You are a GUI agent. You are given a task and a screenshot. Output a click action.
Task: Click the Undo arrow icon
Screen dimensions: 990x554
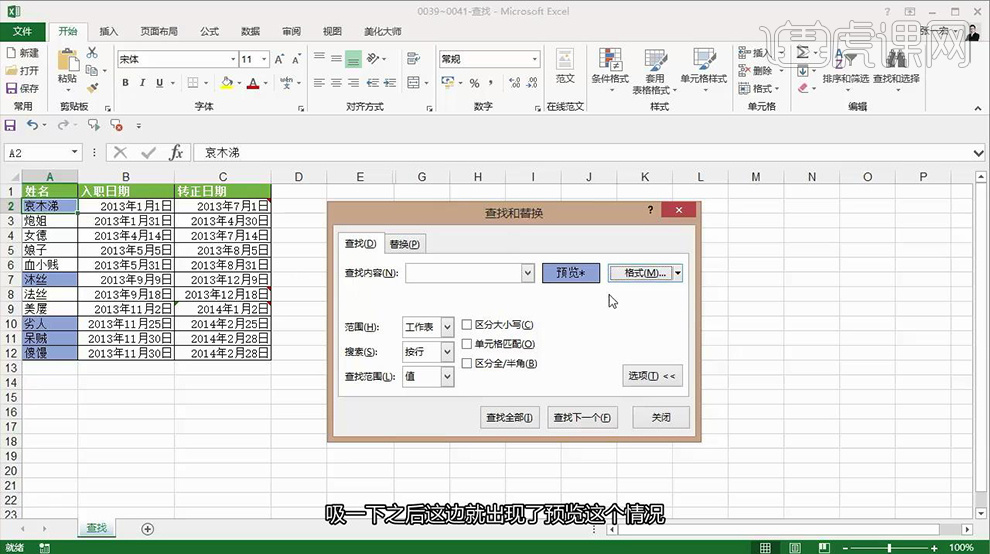(x=32, y=125)
